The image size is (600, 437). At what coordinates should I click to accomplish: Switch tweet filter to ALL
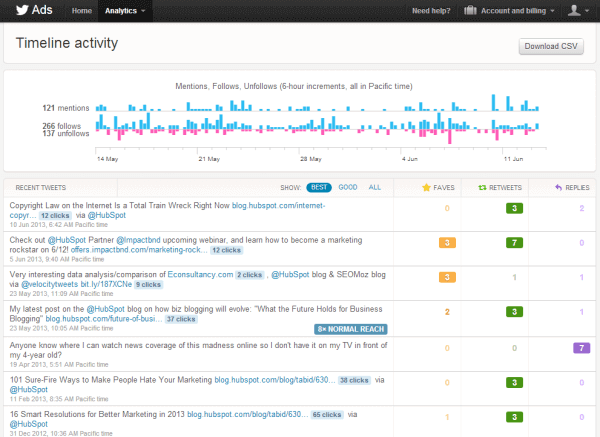[x=375, y=187]
